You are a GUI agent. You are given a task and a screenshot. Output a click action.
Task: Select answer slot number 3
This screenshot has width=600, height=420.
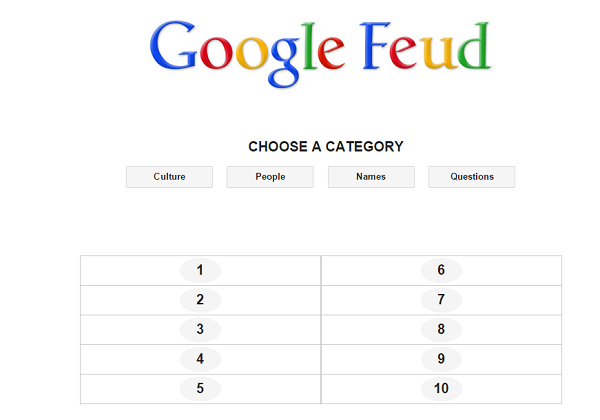[x=200, y=329]
